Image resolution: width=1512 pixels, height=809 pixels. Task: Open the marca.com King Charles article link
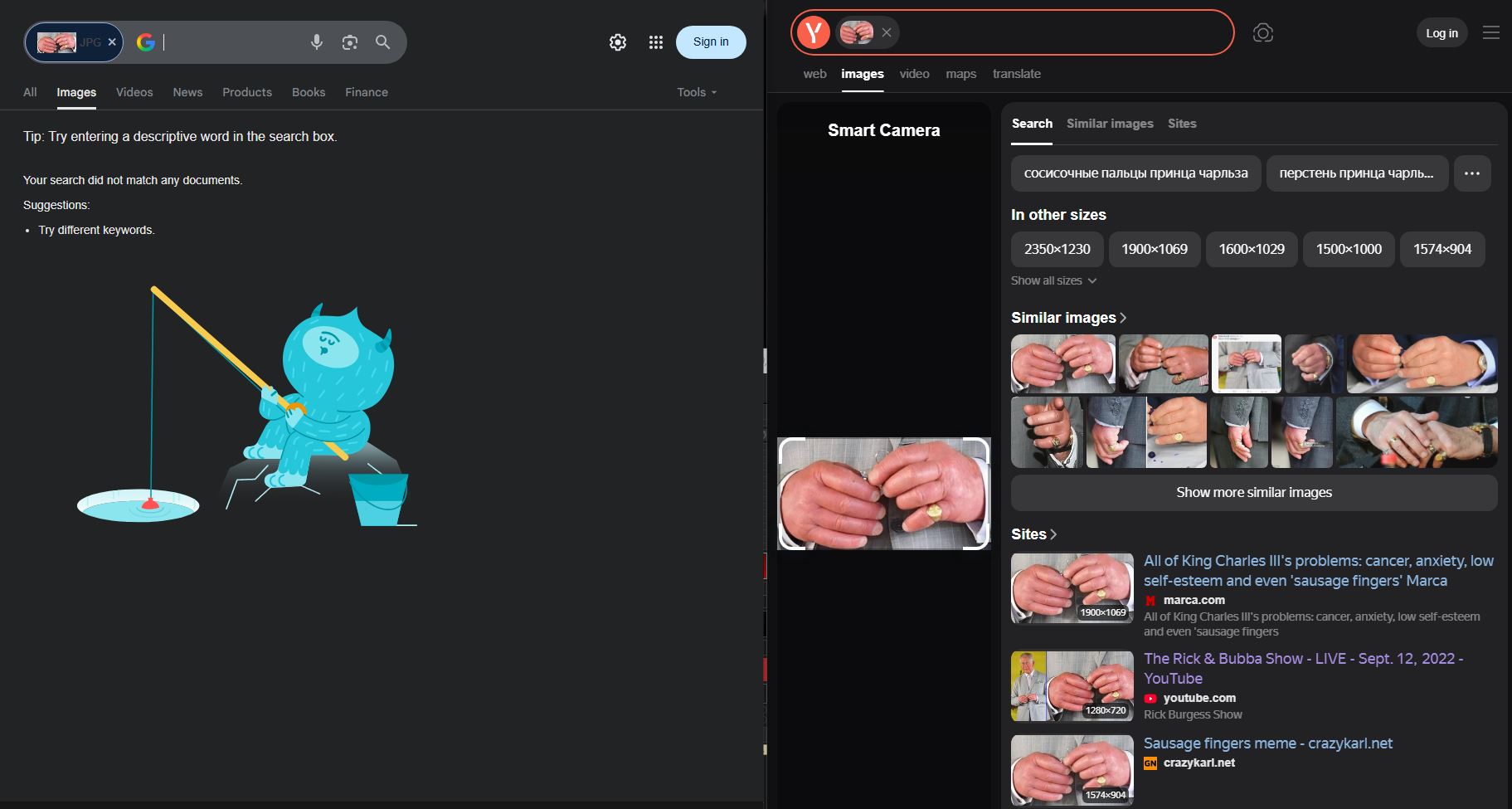(x=1319, y=571)
